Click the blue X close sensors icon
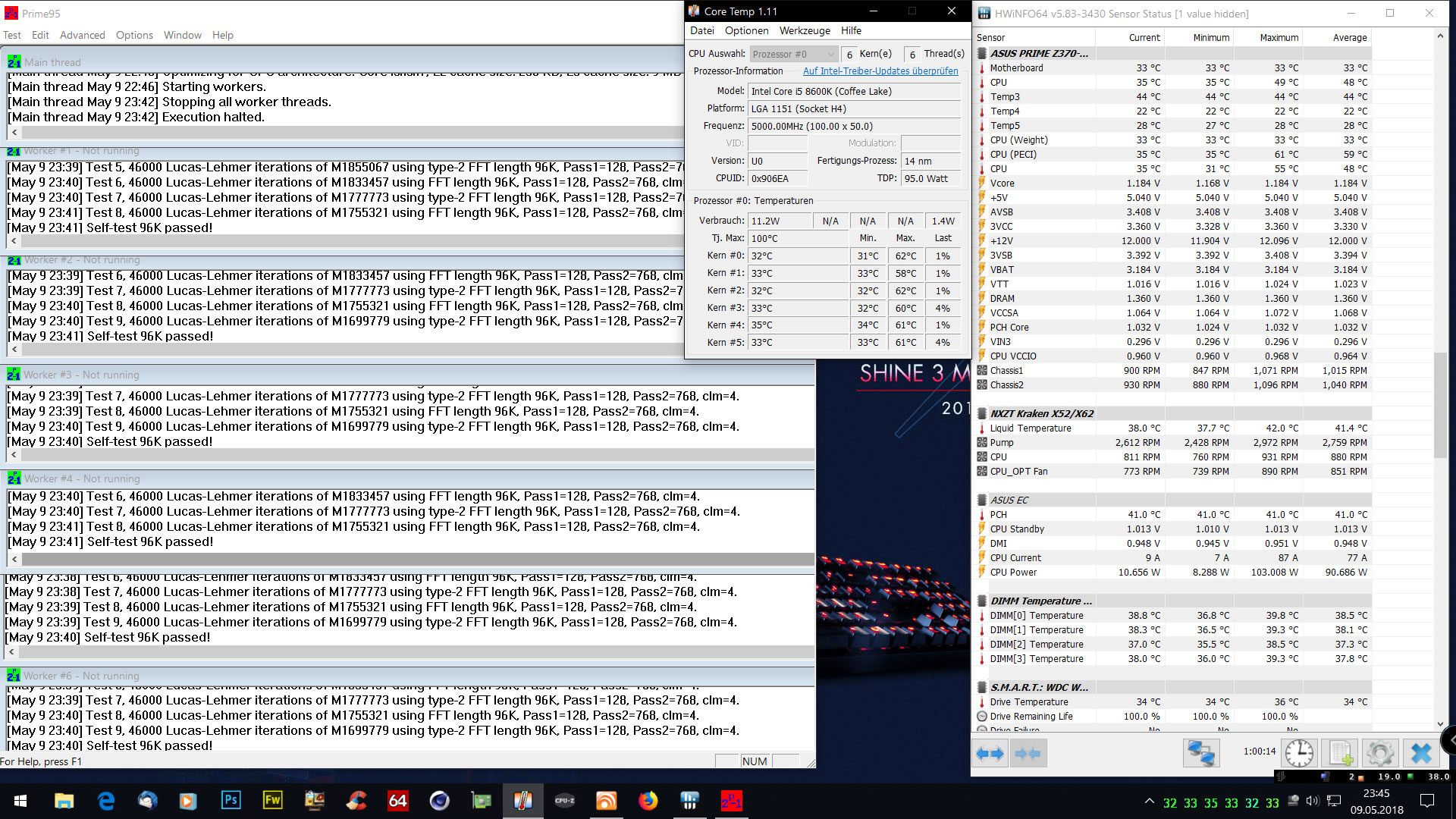1456x819 pixels. tap(1421, 754)
